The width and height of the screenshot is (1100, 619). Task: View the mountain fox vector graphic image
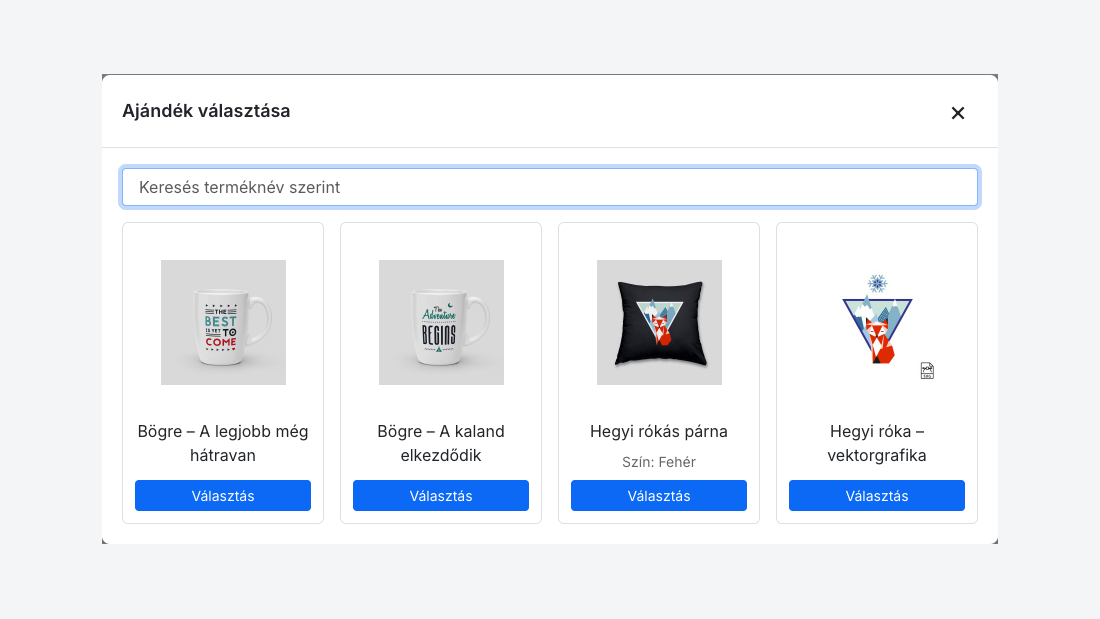(877, 322)
